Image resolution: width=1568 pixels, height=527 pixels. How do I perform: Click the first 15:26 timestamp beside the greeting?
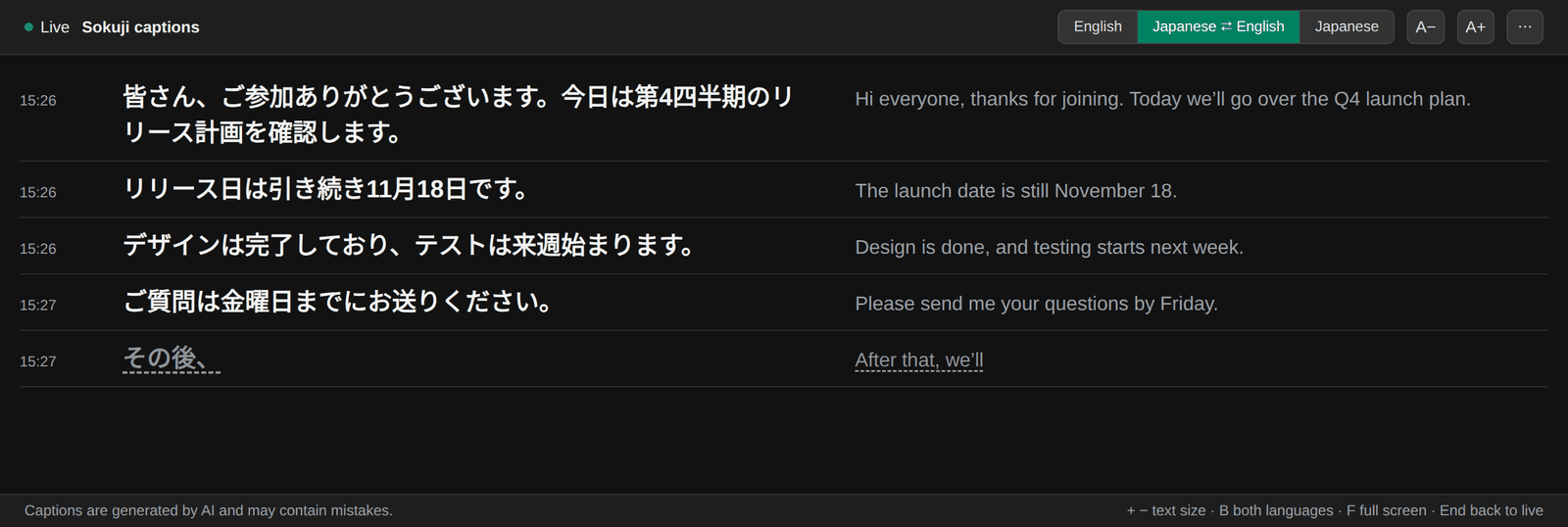(38, 101)
